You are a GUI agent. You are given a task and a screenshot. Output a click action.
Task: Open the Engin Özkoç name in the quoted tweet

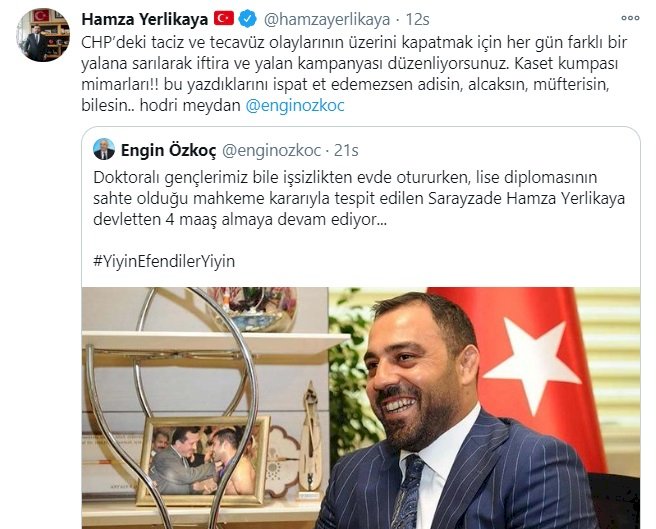(169, 150)
